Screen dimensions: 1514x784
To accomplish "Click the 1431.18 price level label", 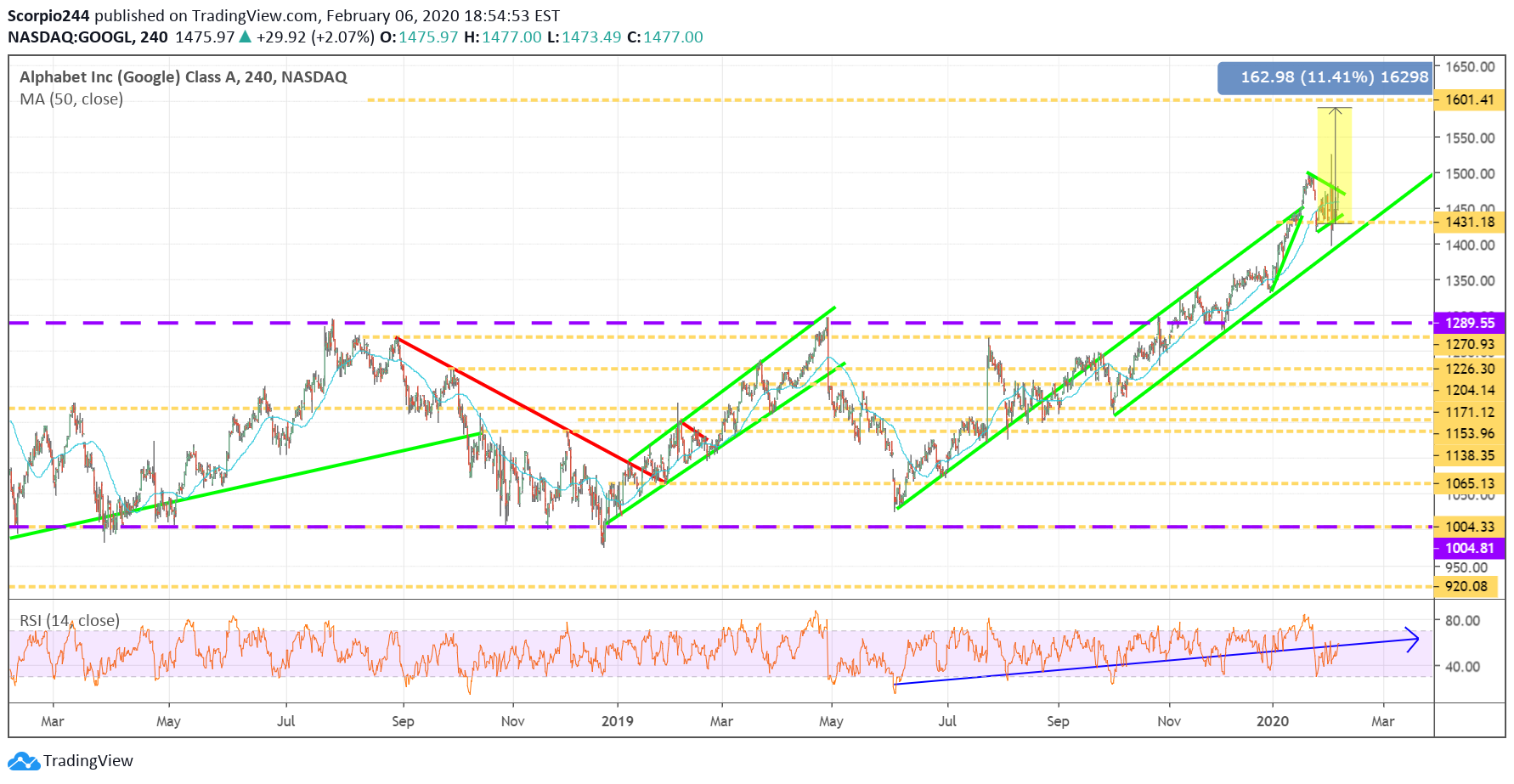I will pos(1469,223).
